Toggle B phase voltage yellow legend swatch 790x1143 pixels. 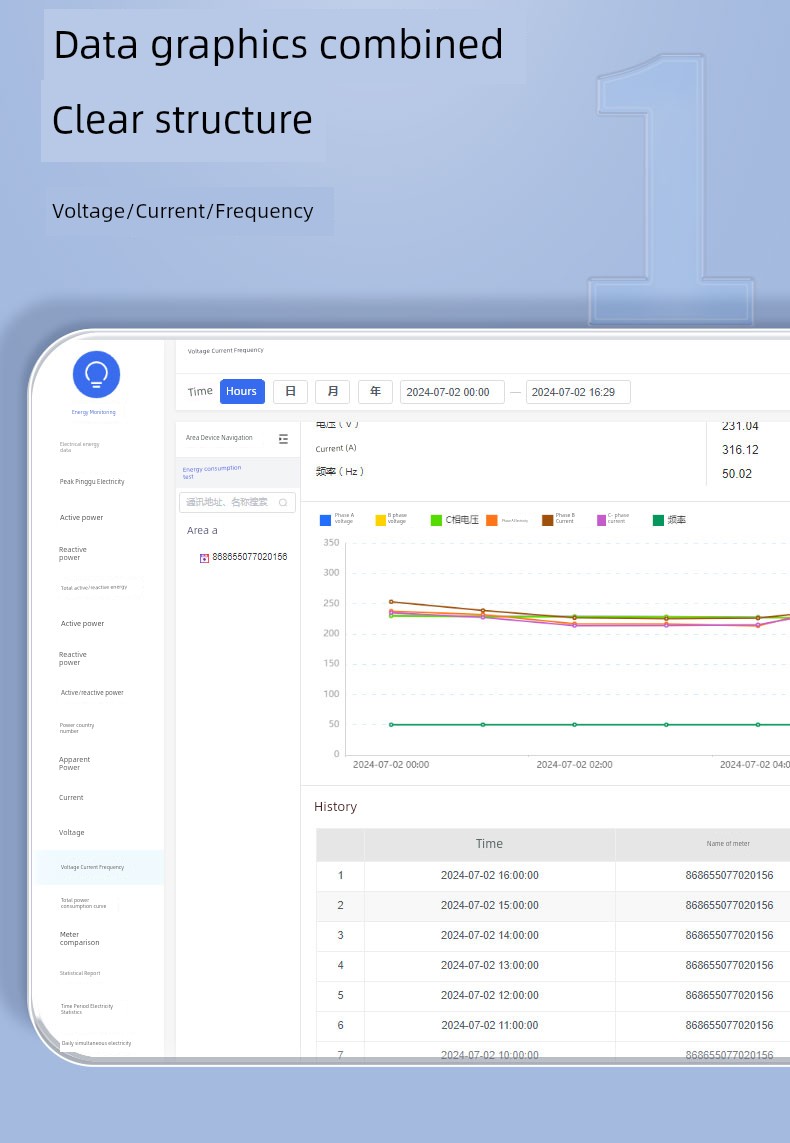380,520
